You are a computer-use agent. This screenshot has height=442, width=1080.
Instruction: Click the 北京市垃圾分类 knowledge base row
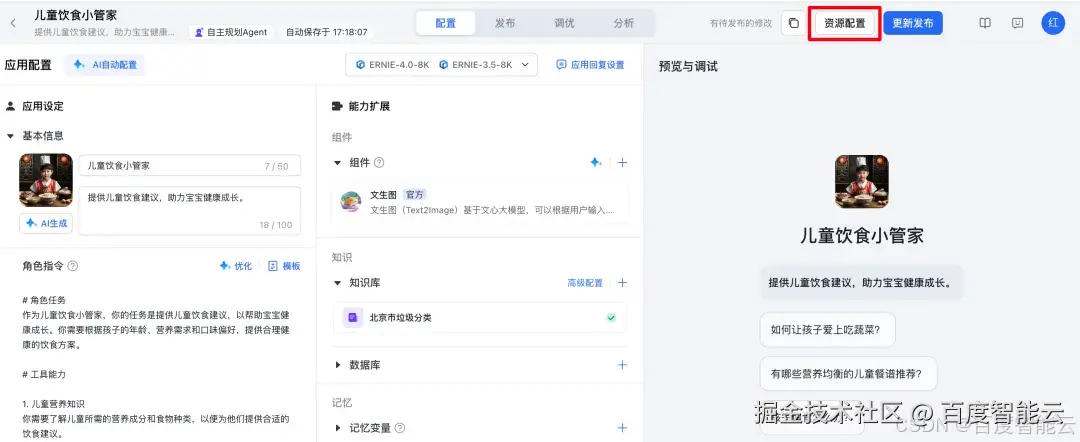480,317
